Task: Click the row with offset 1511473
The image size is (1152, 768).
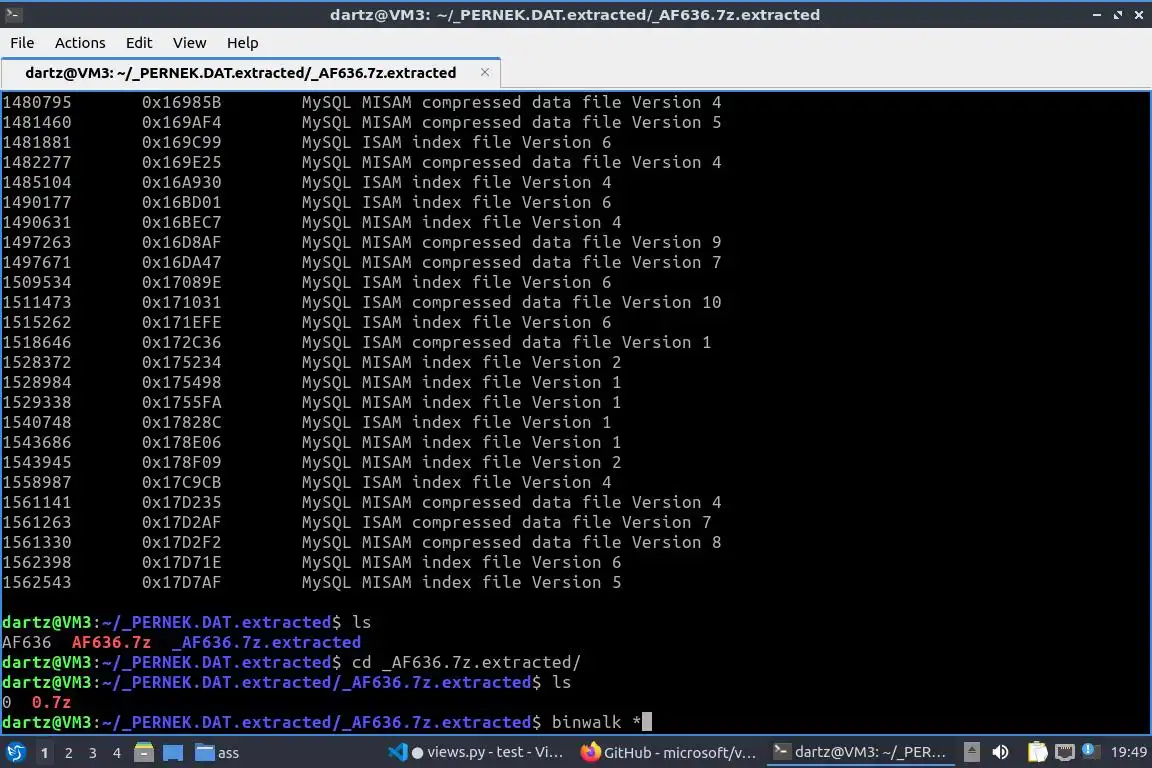Action: tap(361, 302)
